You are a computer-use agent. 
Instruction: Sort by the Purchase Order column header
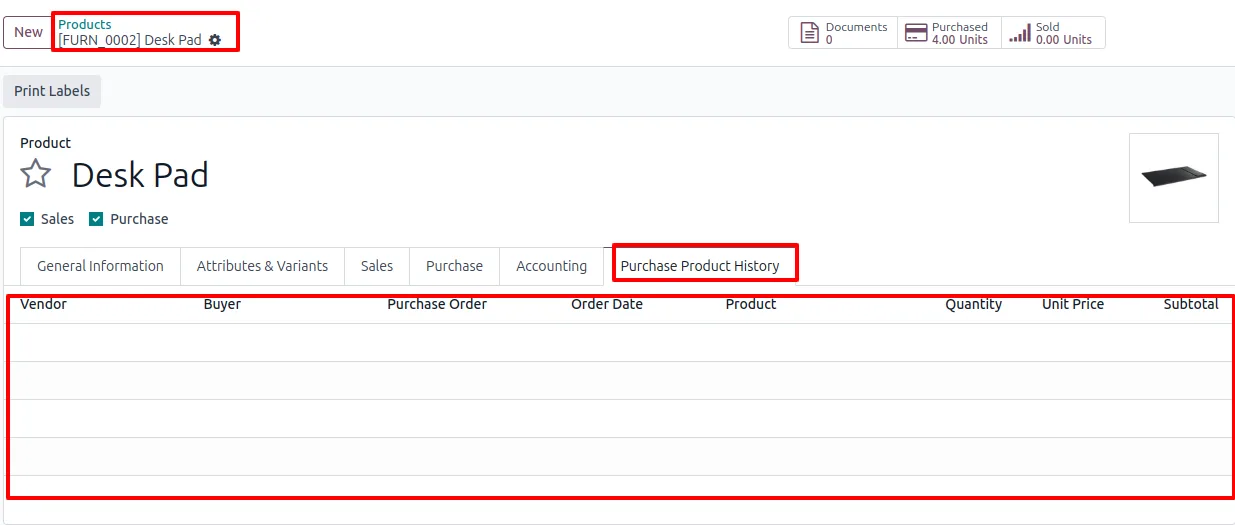tap(437, 304)
